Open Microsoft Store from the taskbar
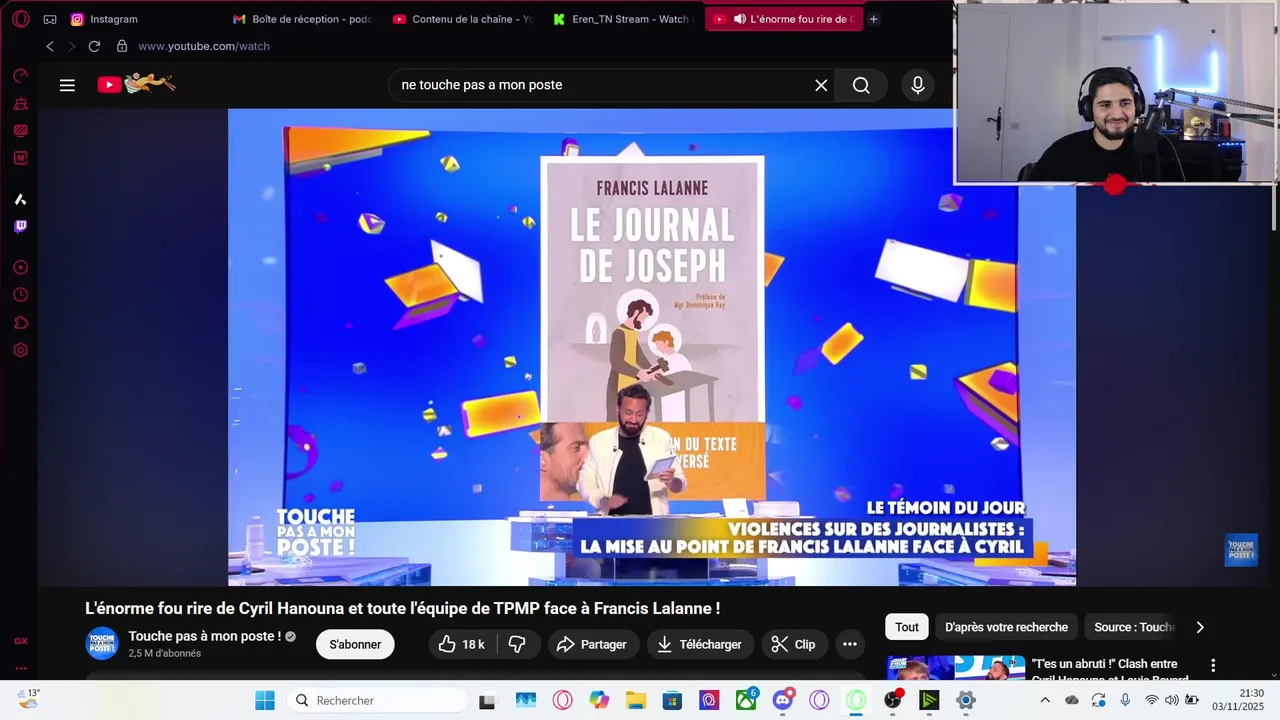The width and height of the screenshot is (1280, 720). [673, 700]
